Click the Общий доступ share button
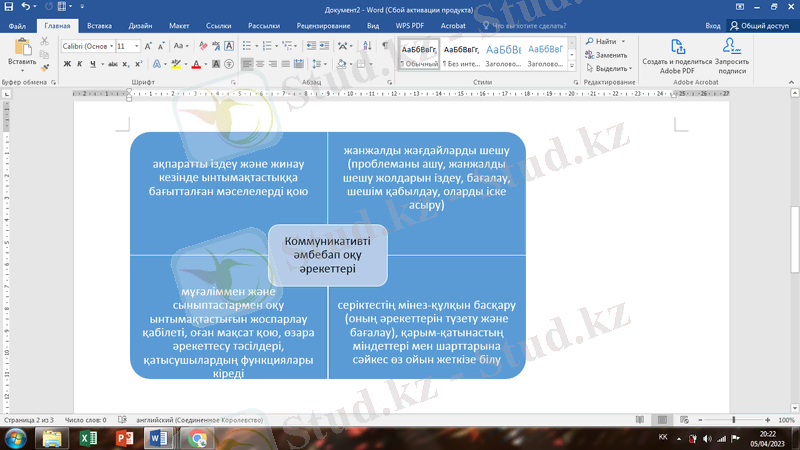Screen dimensions: 800x450 click(x=760, y=24)
